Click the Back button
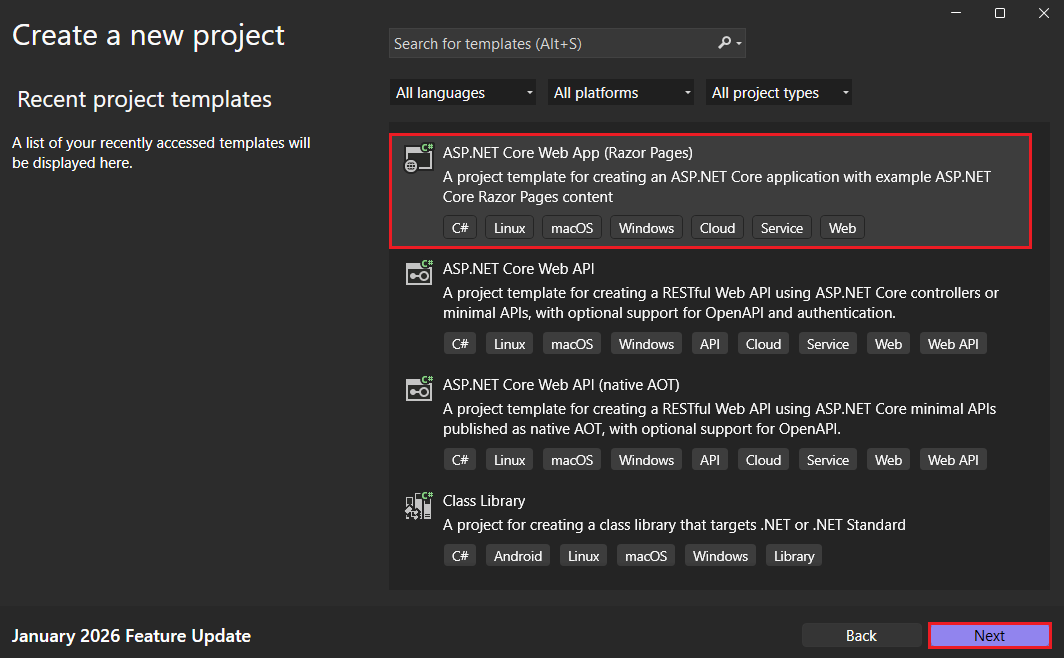The height and width of the screenshot is (658, 1064). click(861, 634)
